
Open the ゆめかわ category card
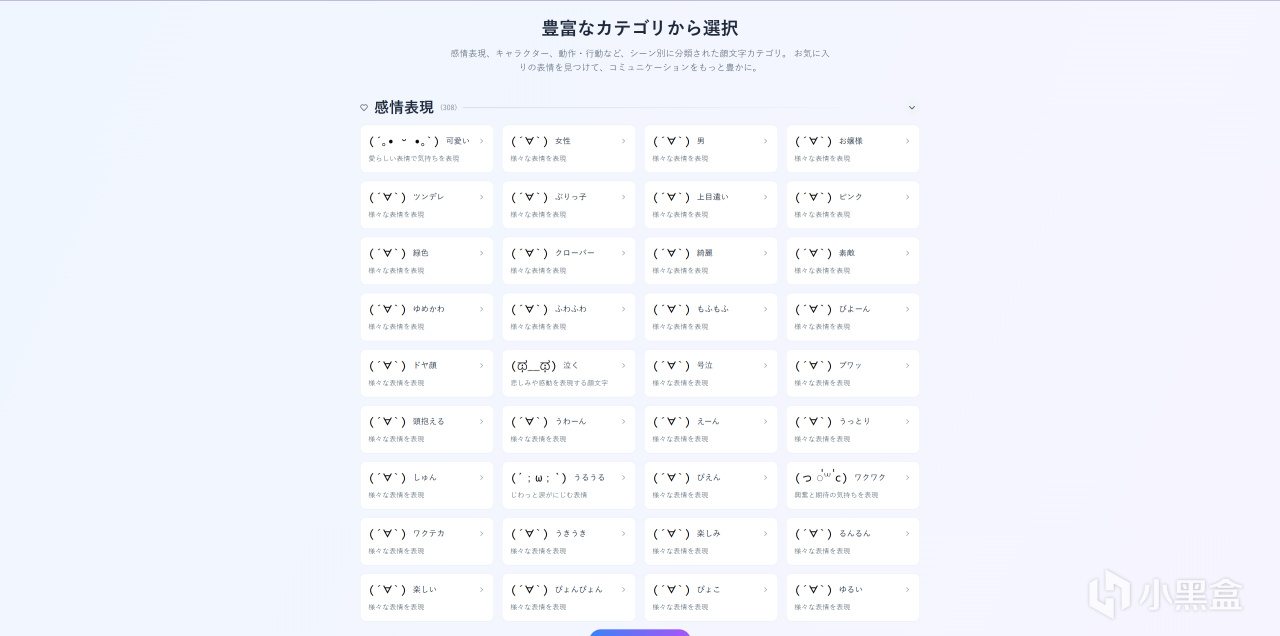pyautogui.click(x=426, y=316)
